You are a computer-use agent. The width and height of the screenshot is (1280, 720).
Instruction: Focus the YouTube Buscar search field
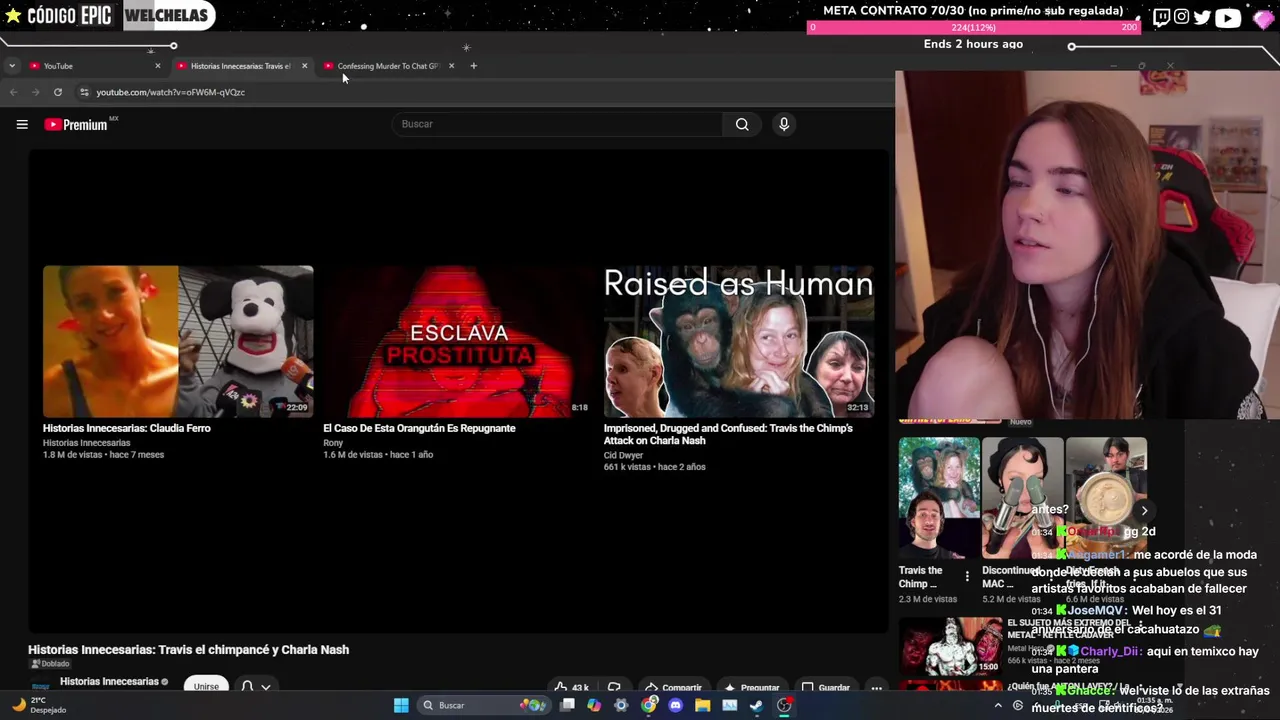click(557, 124)
